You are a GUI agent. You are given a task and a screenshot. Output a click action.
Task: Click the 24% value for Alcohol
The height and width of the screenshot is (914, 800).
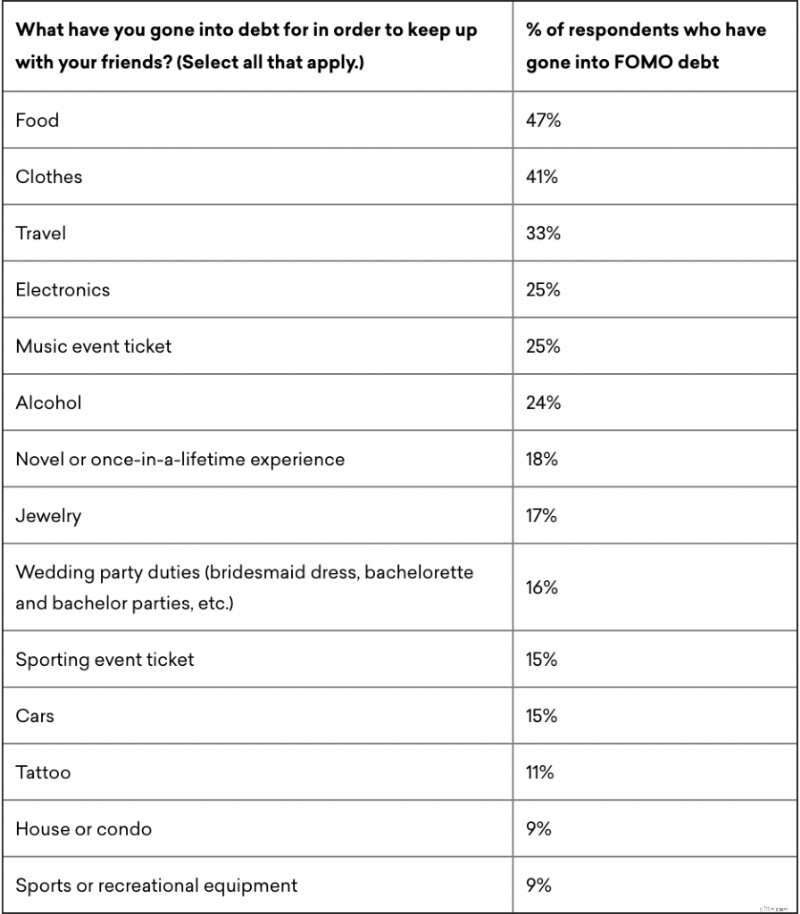pos(543,403)
